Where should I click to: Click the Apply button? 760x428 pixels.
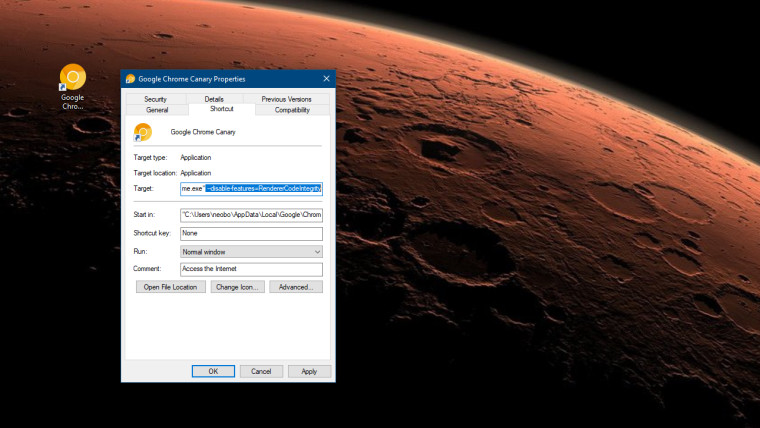[309, 371]
